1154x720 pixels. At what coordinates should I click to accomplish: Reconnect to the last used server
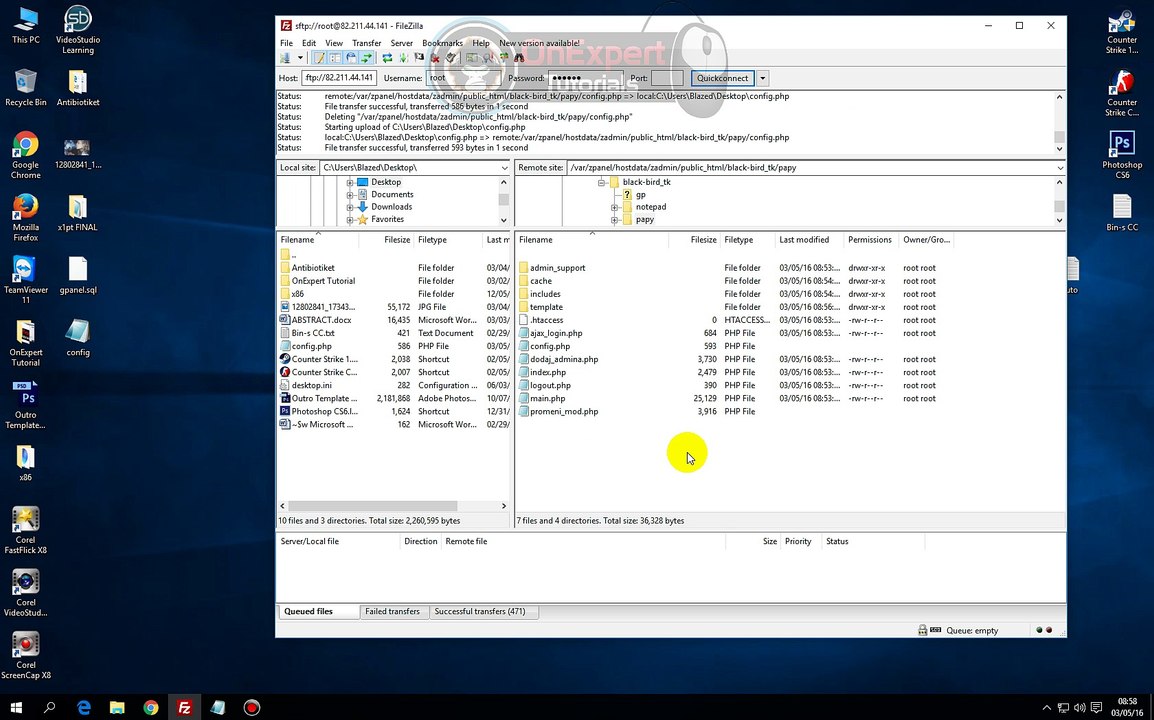451,57
